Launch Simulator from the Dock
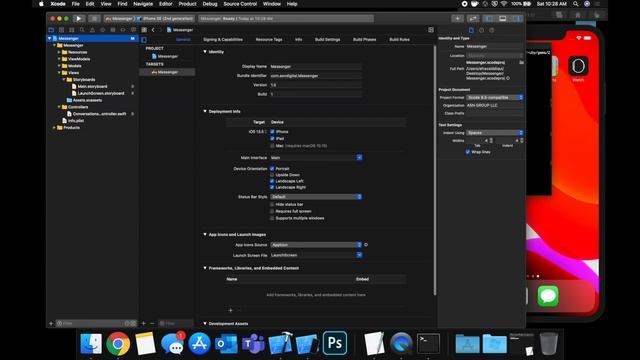This screenshot has width=640, height=360. (x=307, y=343)
